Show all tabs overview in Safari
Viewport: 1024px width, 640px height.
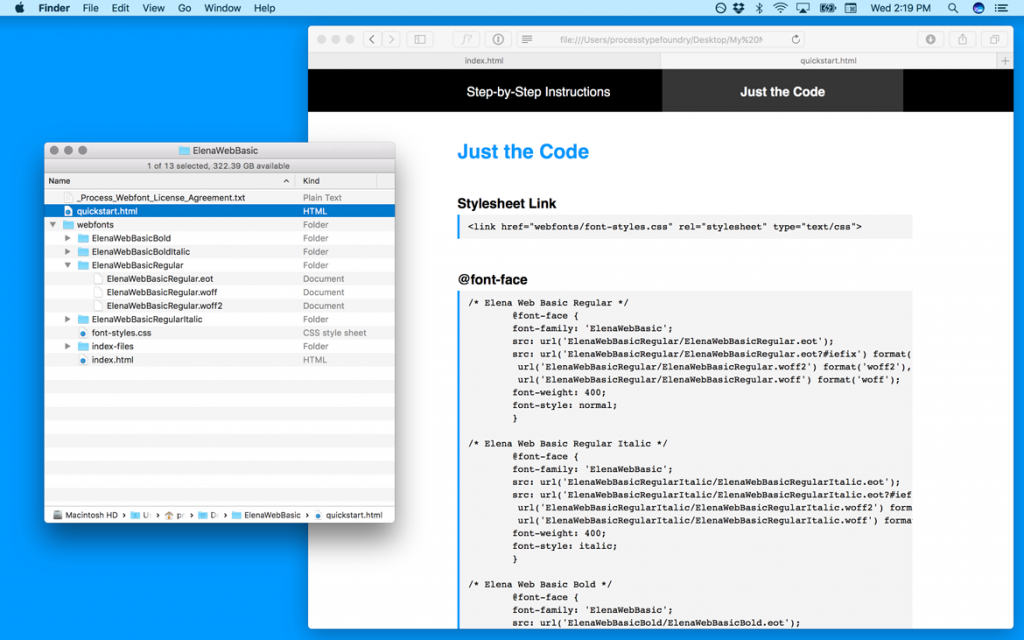coord(993,39)
